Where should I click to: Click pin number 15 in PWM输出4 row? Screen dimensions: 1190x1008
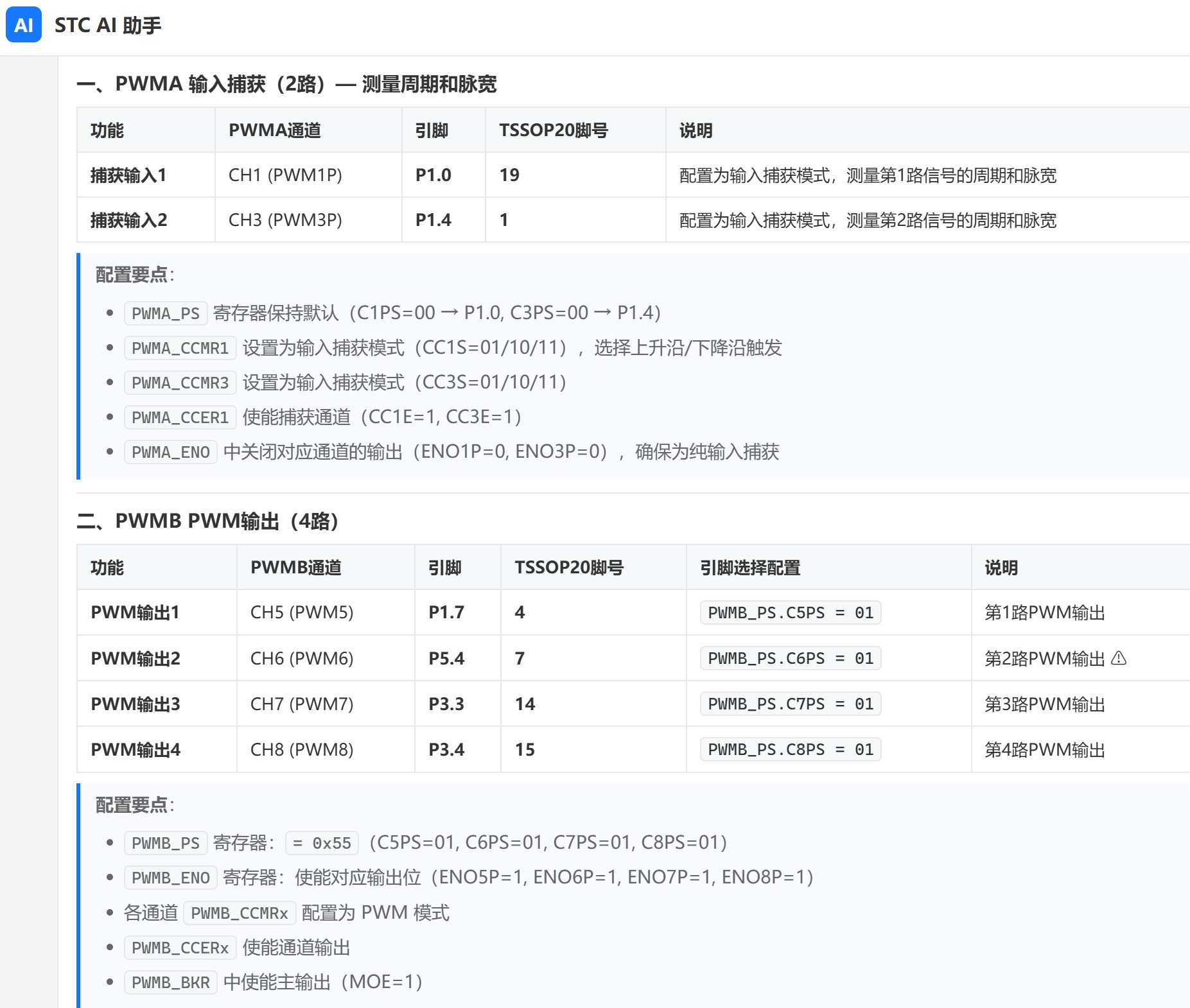525,749
